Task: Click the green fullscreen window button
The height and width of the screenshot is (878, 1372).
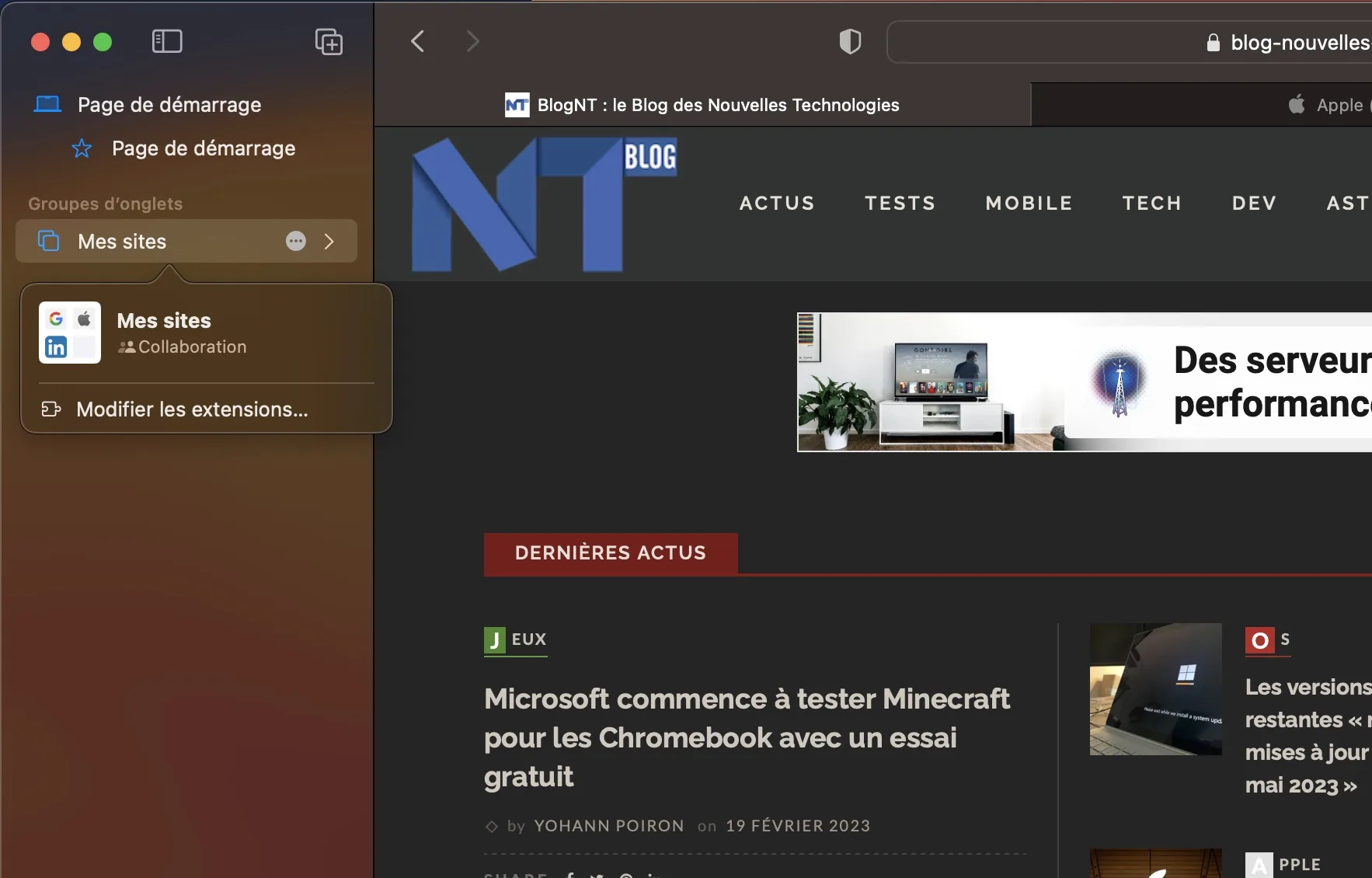Action: 103,41
